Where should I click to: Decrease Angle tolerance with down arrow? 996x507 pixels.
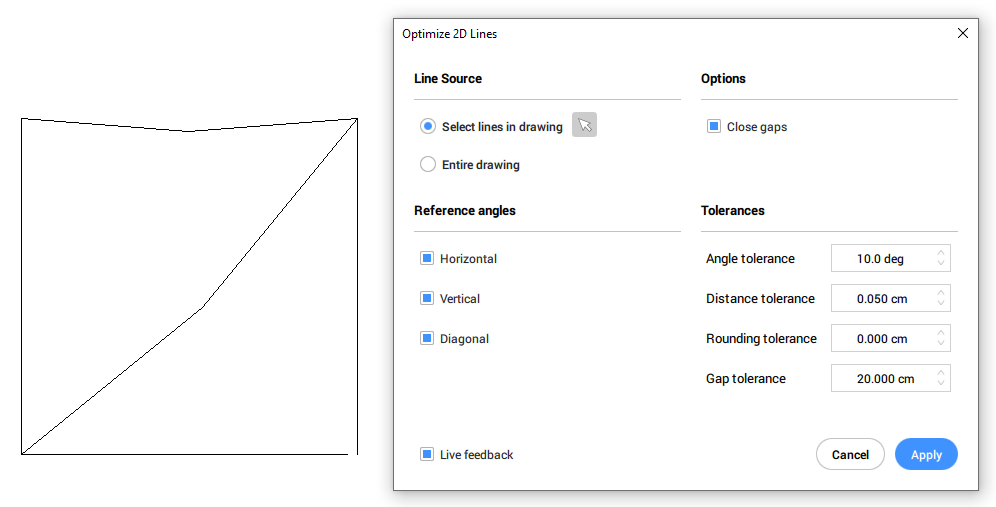click(941, 264)
